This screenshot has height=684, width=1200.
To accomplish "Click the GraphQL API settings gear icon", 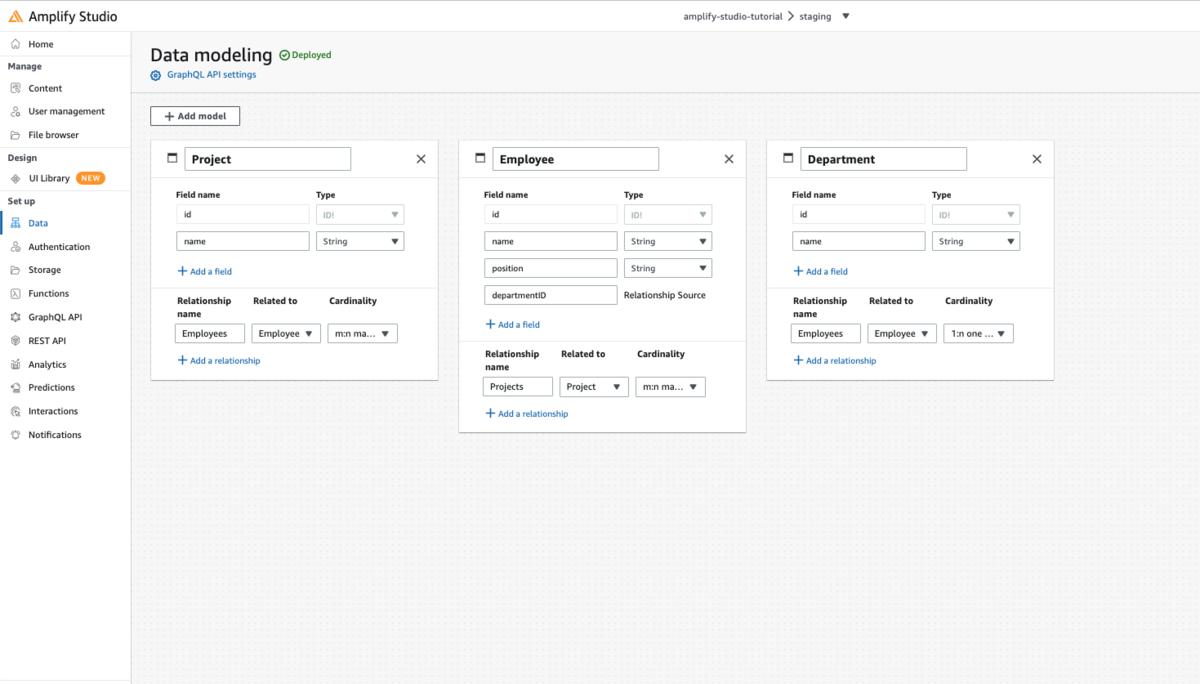I will pos(155,75).
